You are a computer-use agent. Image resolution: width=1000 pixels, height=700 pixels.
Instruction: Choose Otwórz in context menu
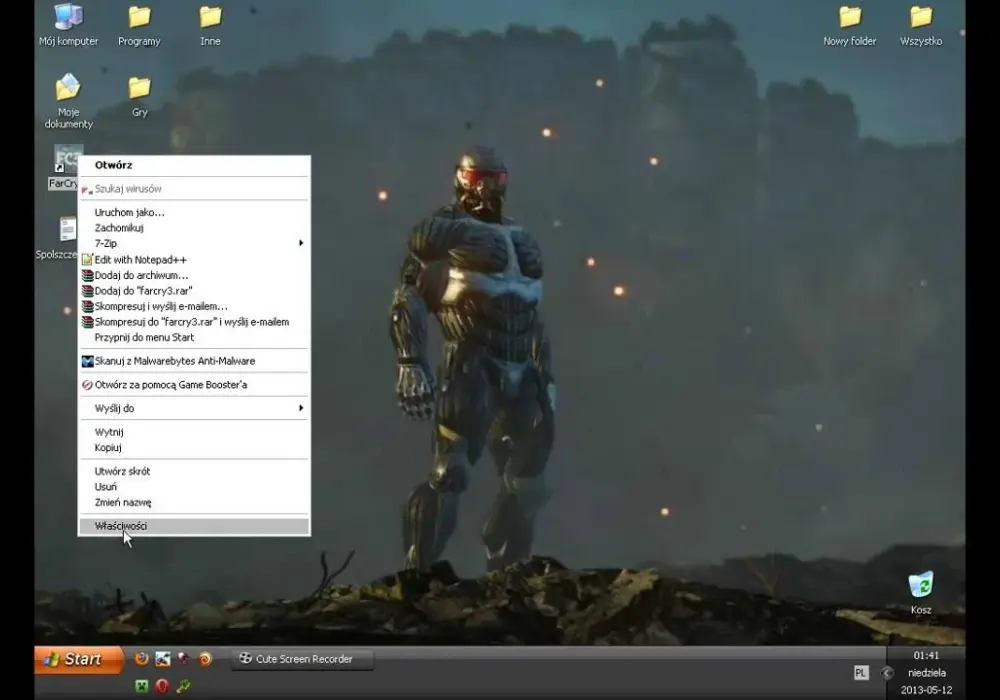194,165
